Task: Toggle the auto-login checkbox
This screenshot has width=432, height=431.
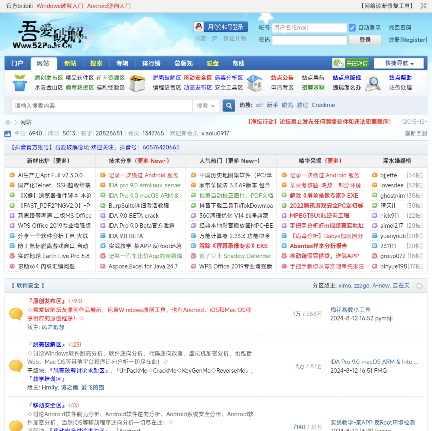Action: pyautogui.click(x=352, y=28)
